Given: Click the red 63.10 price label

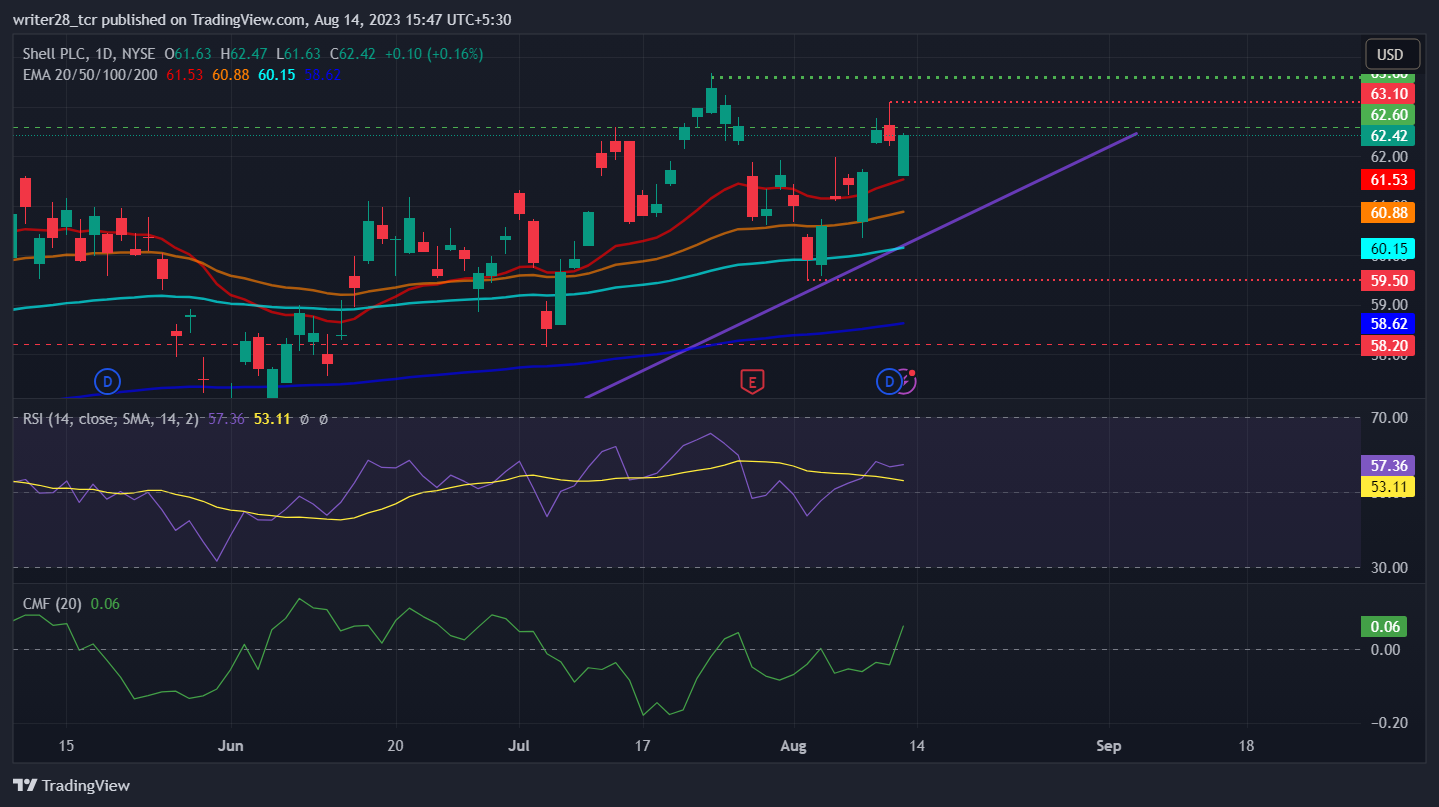Looking at the screenshot, I should pos(1389,94).
